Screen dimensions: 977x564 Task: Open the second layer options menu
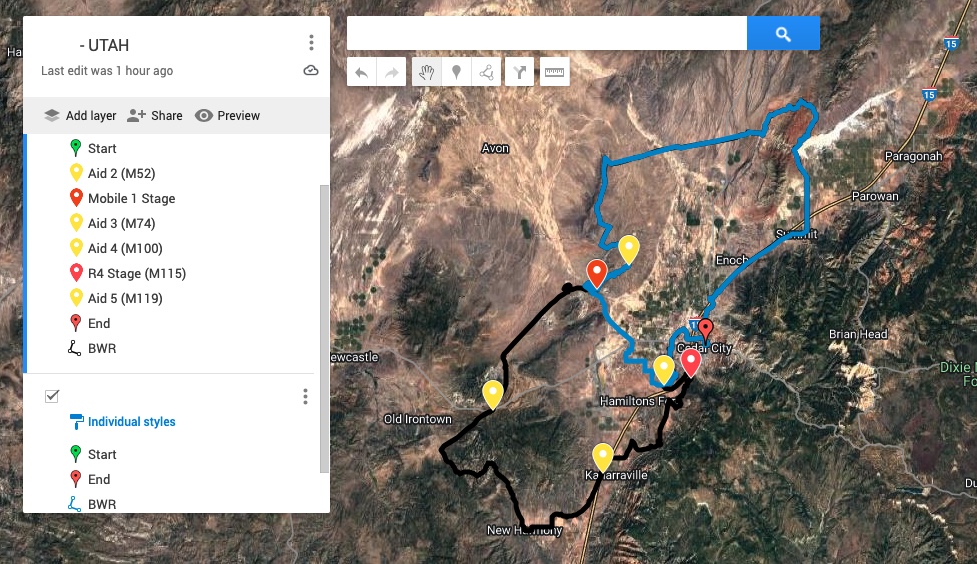305,396
